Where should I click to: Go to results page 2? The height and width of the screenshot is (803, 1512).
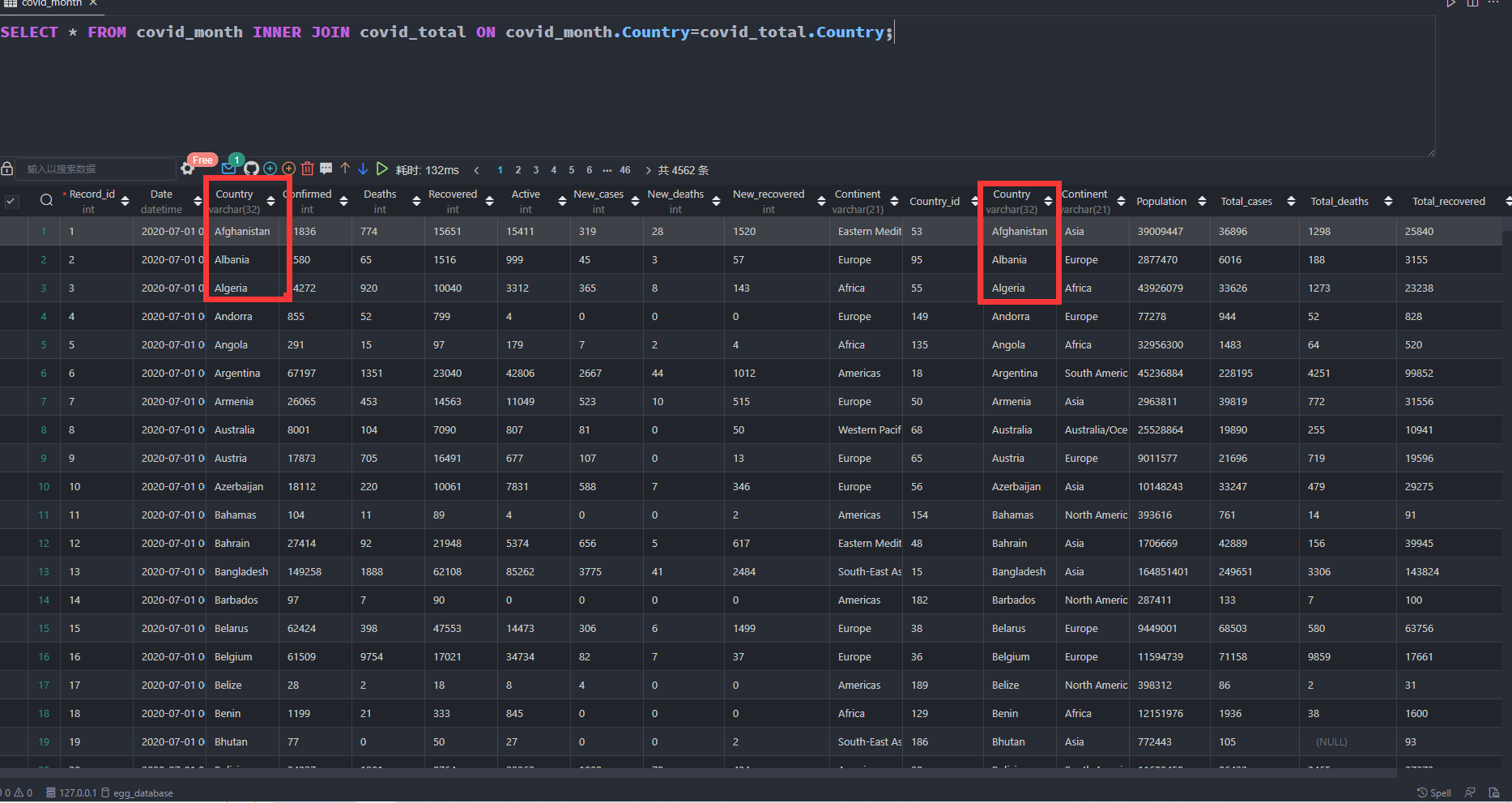518,170
